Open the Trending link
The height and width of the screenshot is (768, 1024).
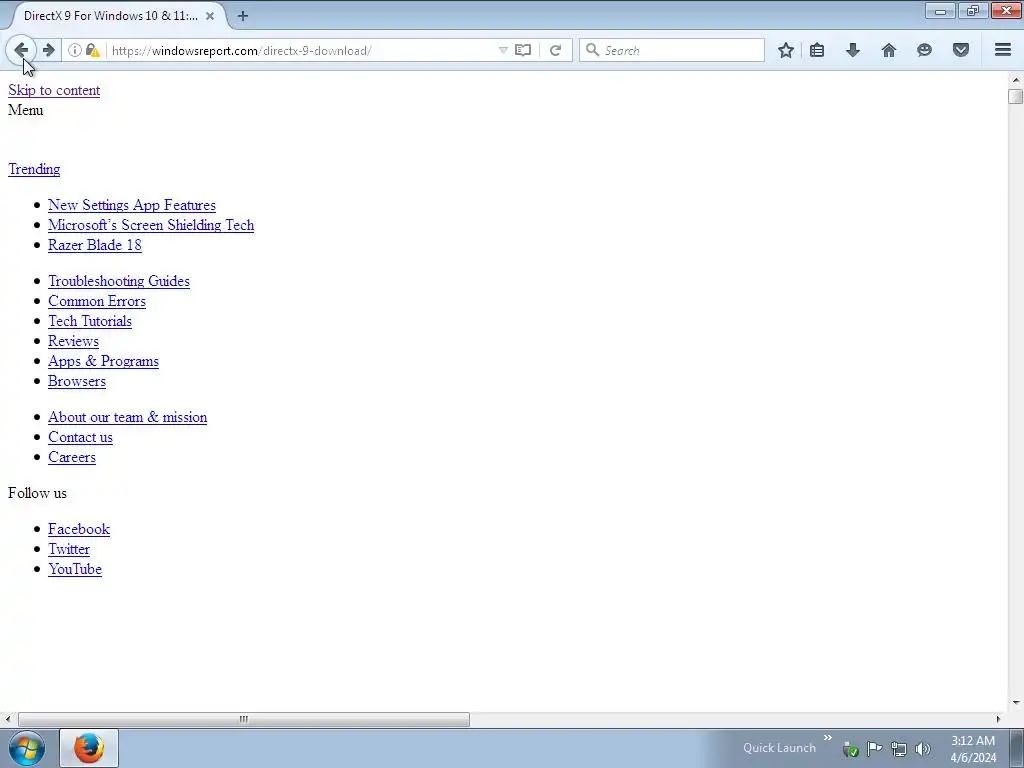[x=34, y=169]
